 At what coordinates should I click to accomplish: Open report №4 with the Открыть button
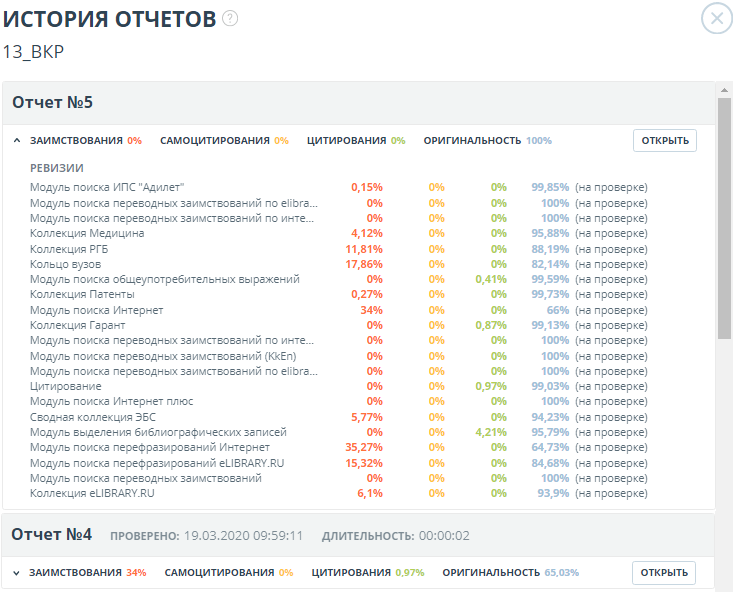(x=664, y=573)
